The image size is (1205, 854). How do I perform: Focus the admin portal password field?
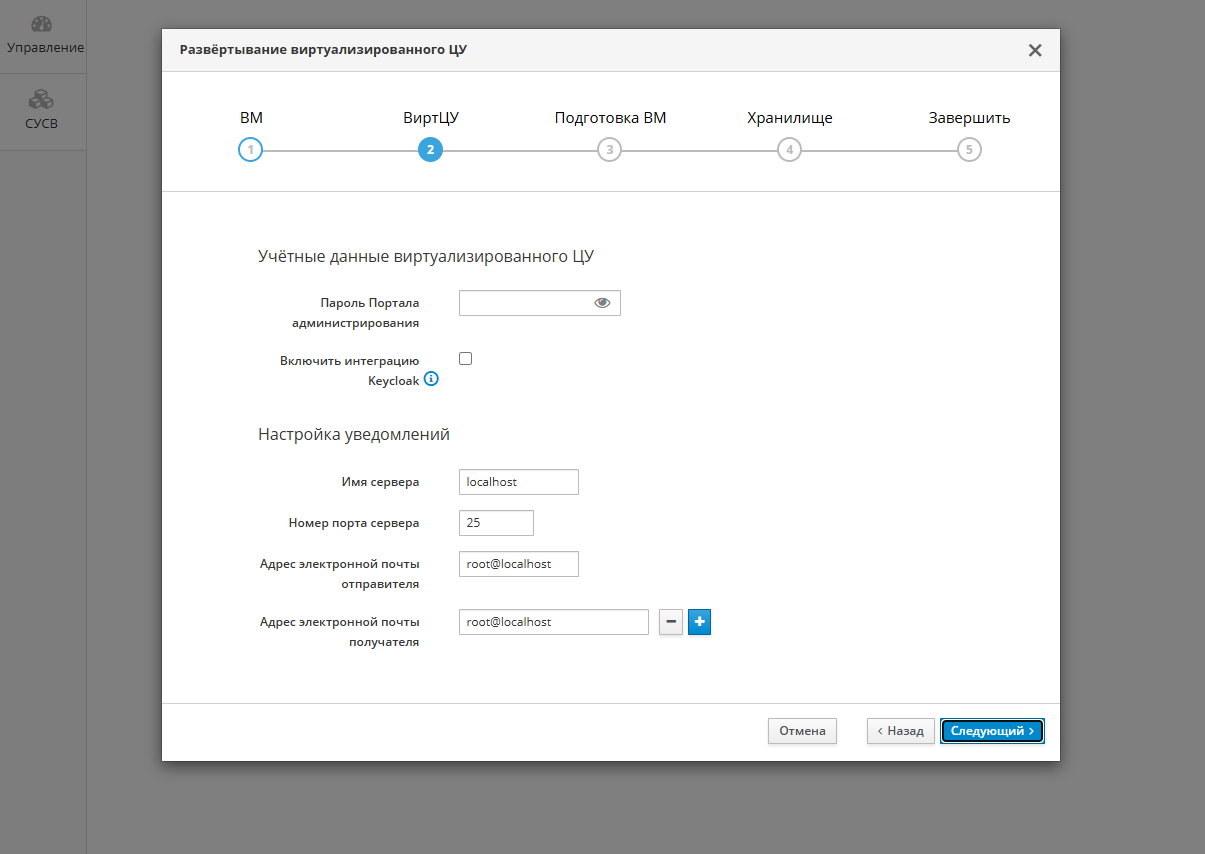525,303
